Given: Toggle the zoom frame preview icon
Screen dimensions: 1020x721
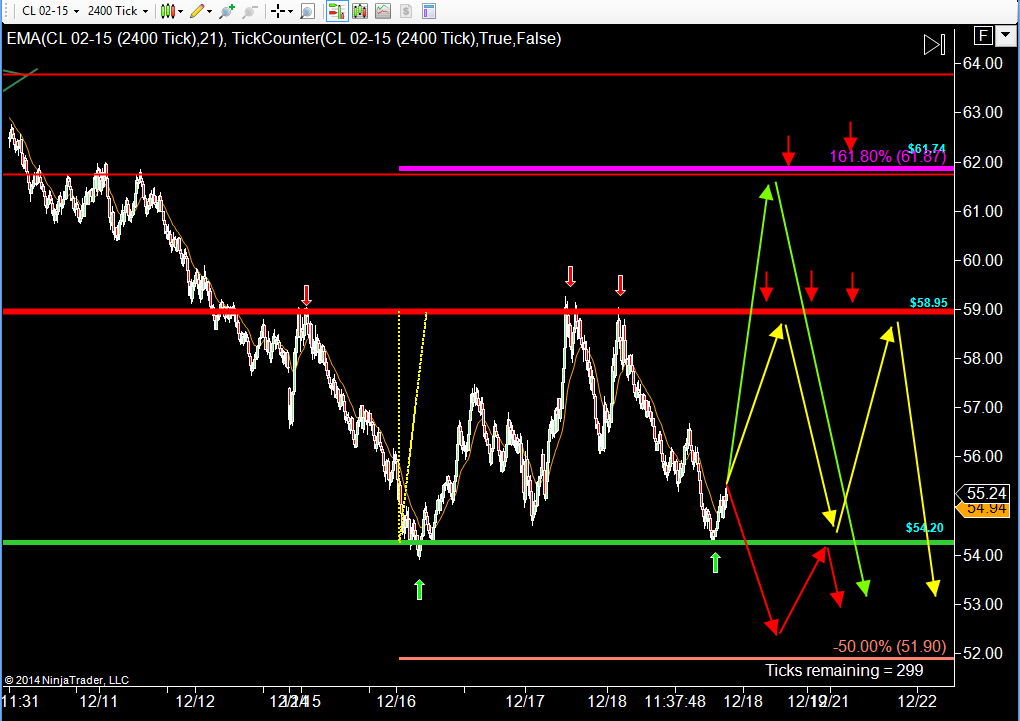Looking at the screenshot, I should (307, 11).
